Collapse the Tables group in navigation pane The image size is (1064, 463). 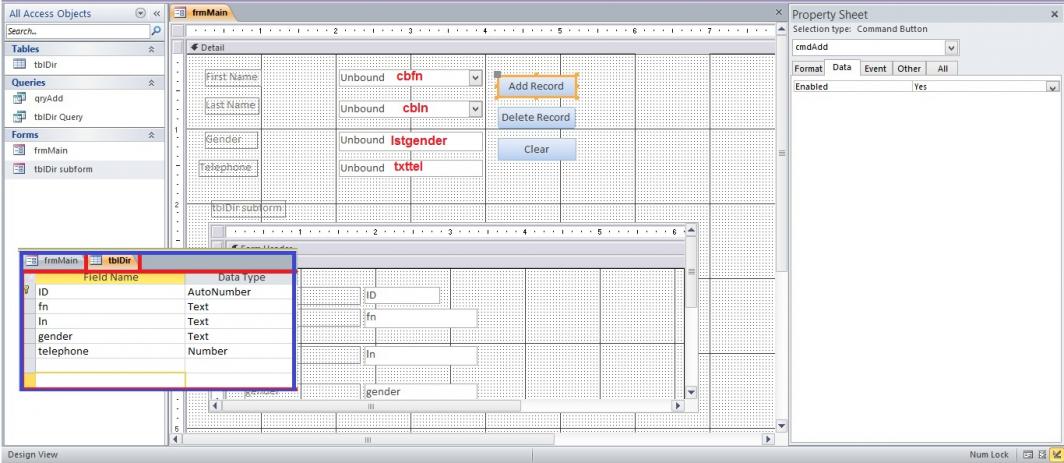(x=151, y=49)
